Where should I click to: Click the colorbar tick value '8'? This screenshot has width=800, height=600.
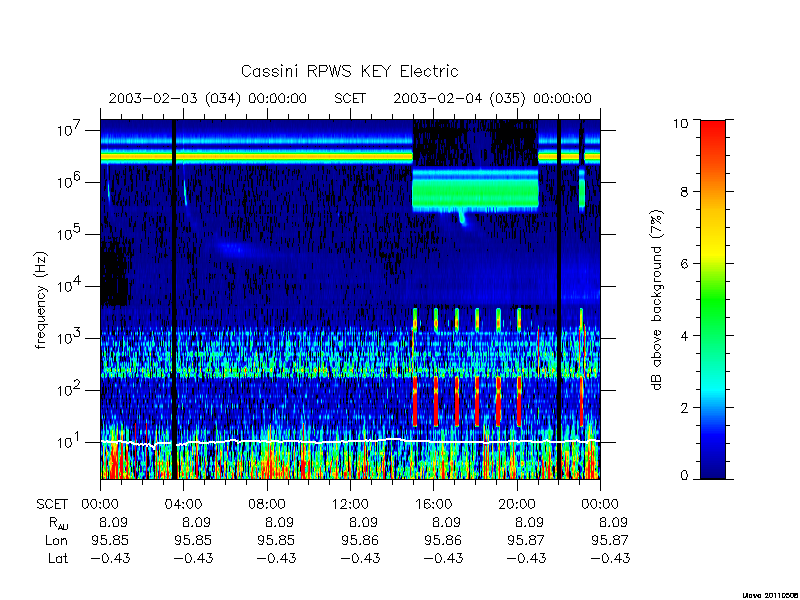pos(684,192)
